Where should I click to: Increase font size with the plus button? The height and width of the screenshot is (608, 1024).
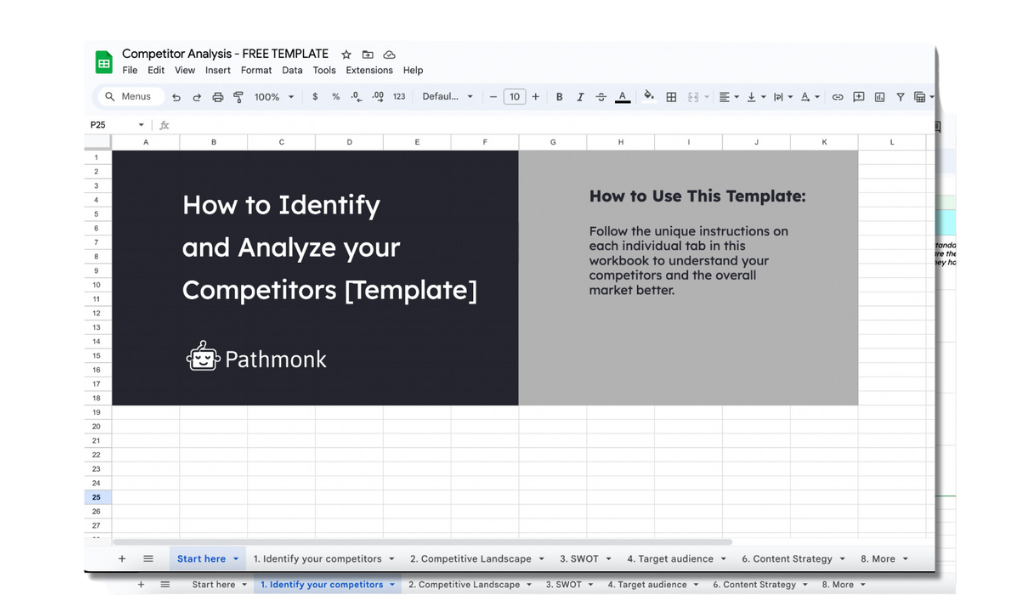536,97
